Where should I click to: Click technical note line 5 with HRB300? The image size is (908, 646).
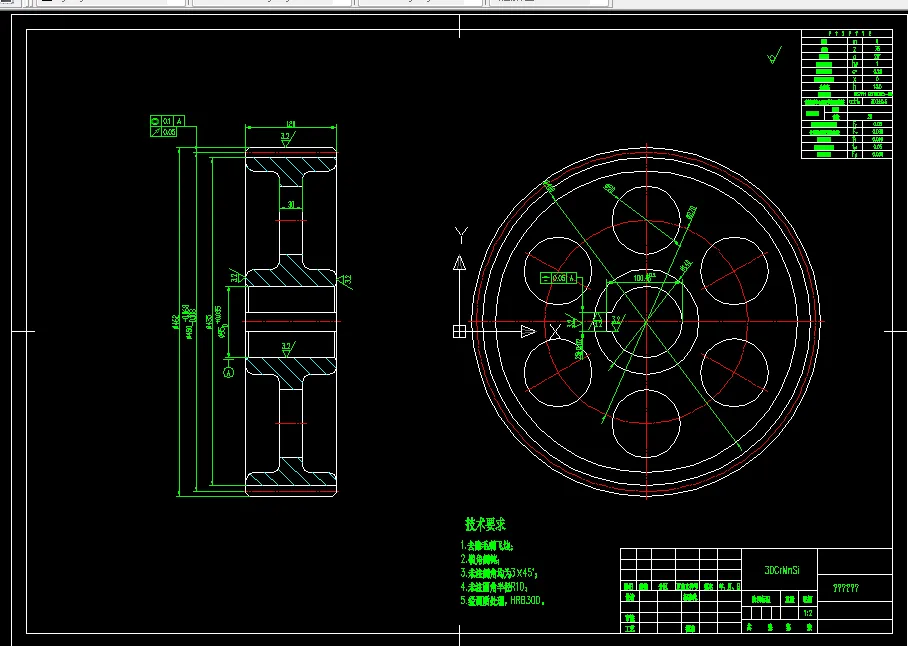503,601
